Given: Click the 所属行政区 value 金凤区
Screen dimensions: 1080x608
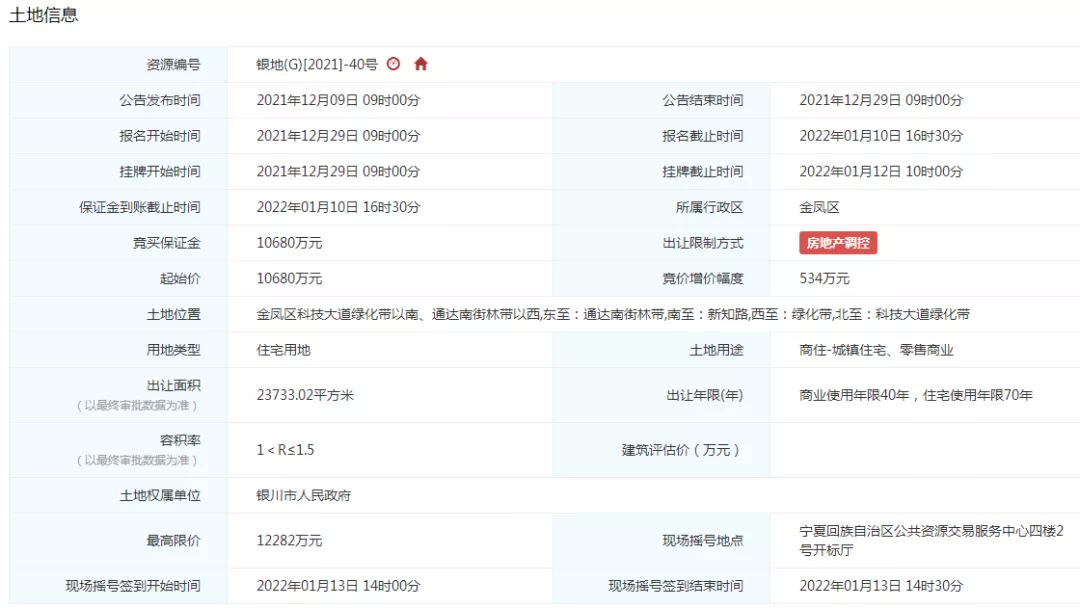Looking at the screenshot, I should point(819,207).
